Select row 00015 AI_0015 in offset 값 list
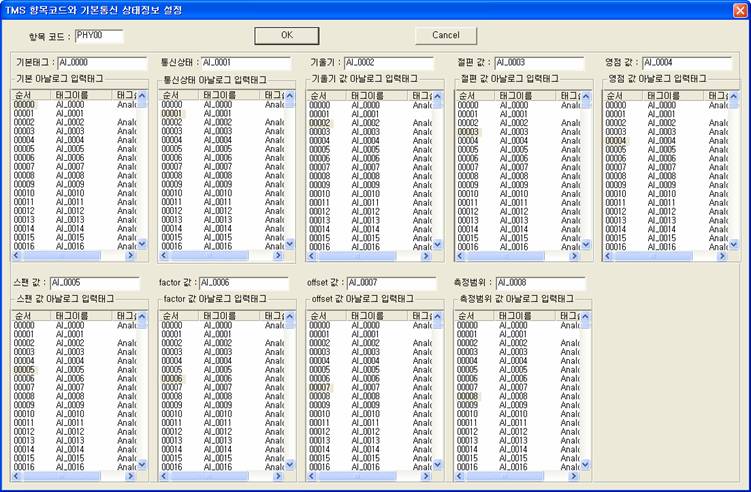751x492 pixels. (370, 458)
